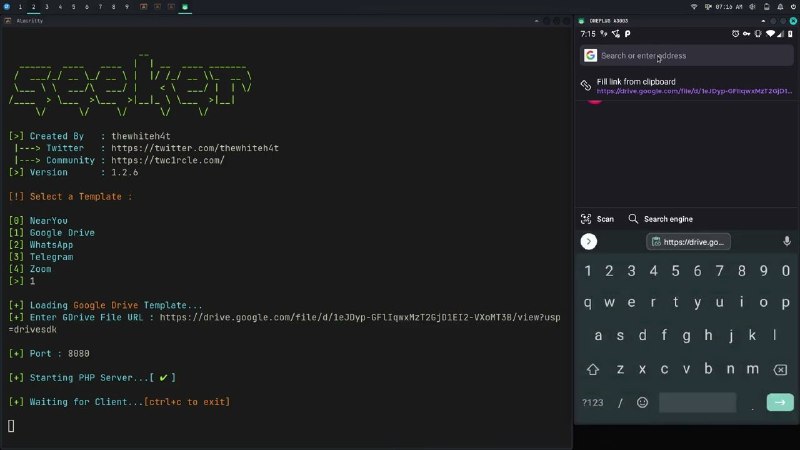Tap the Scan QR button
This screenshot has height=450, width=800.
597,219
